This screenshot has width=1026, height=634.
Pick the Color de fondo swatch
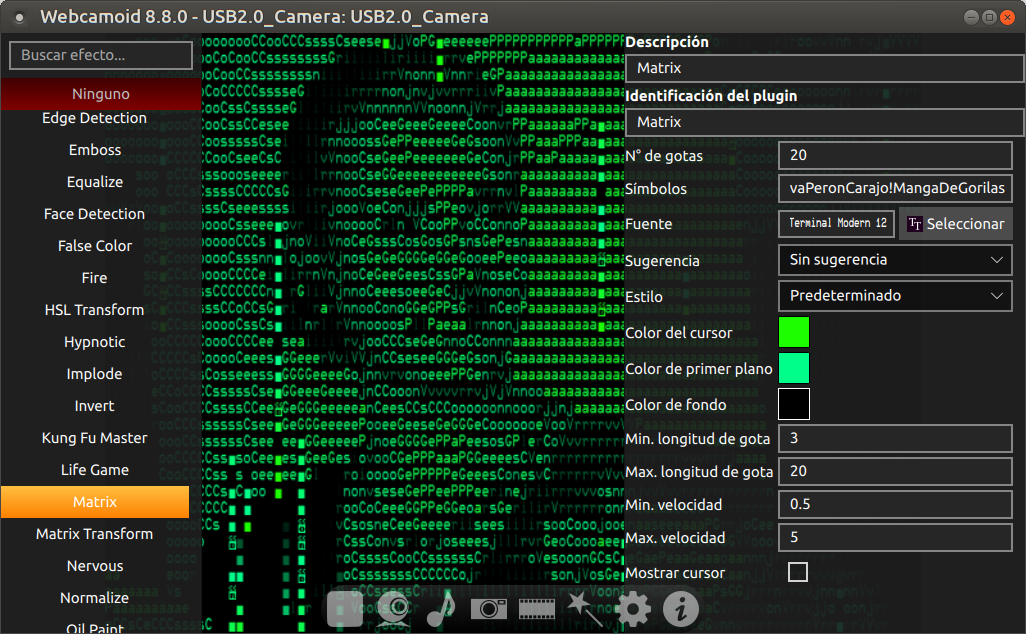point(794,404)
